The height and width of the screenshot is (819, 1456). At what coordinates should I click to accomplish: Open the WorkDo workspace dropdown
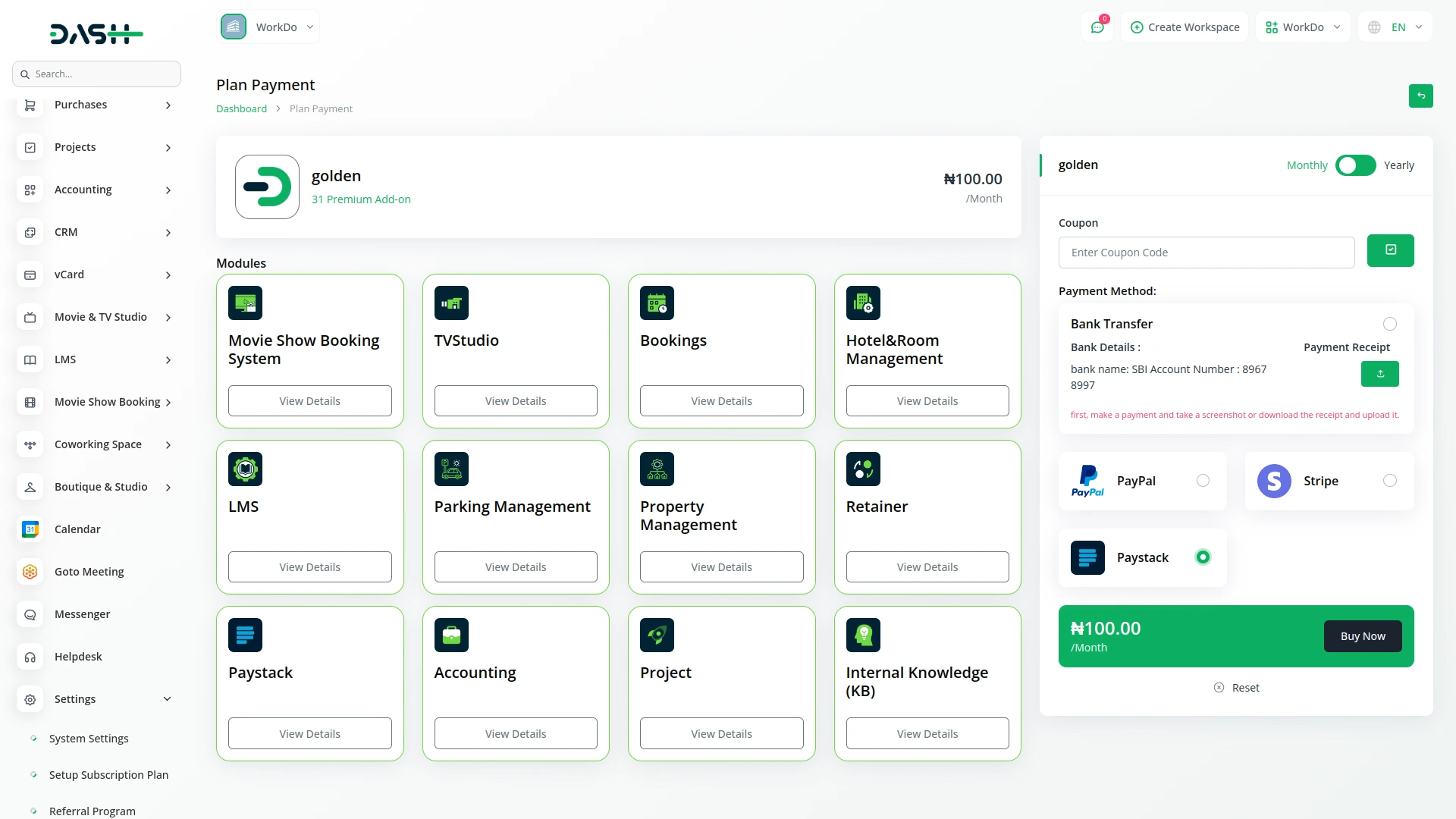point(268,27)
